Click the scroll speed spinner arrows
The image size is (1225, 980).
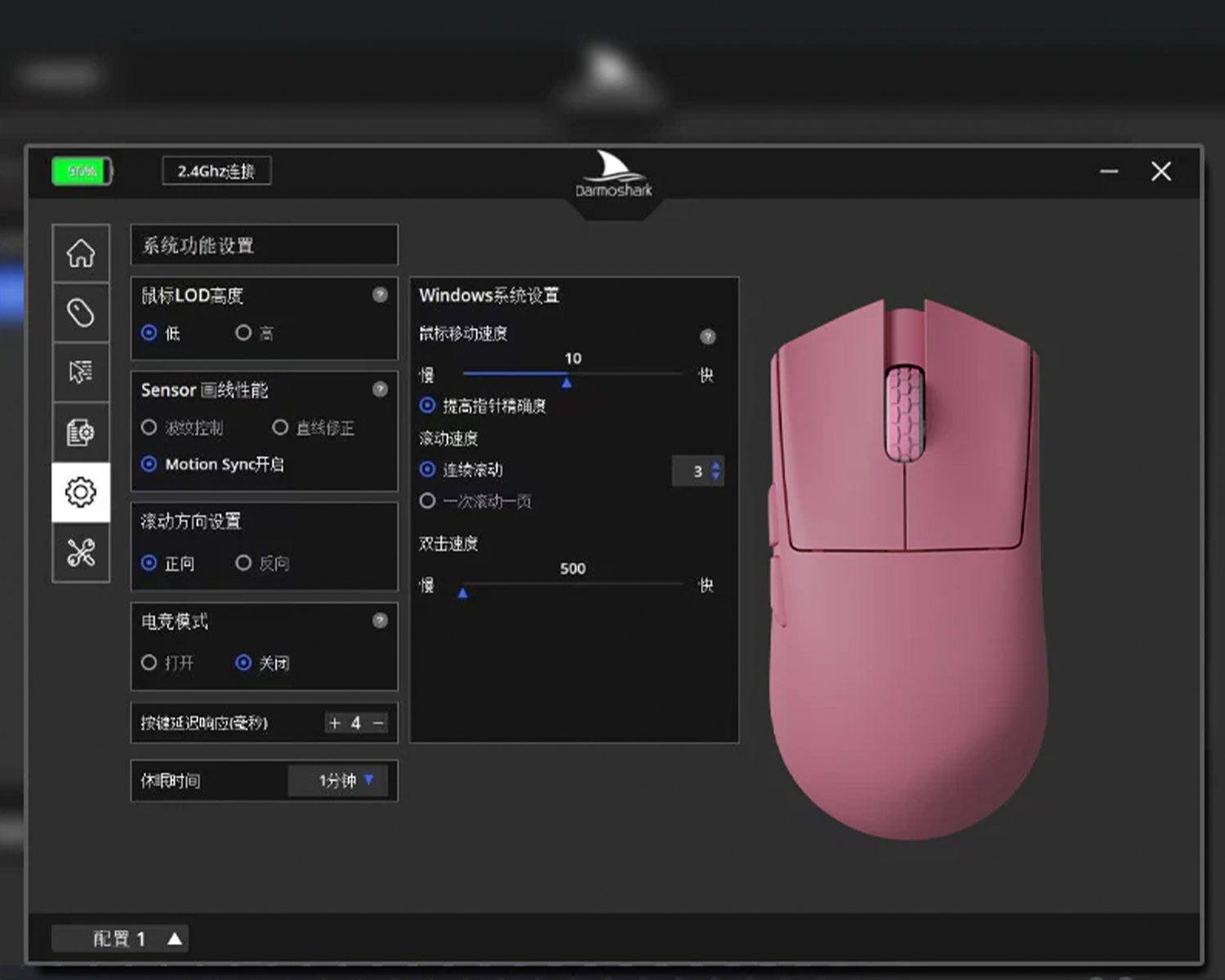[x=716, y=470]
